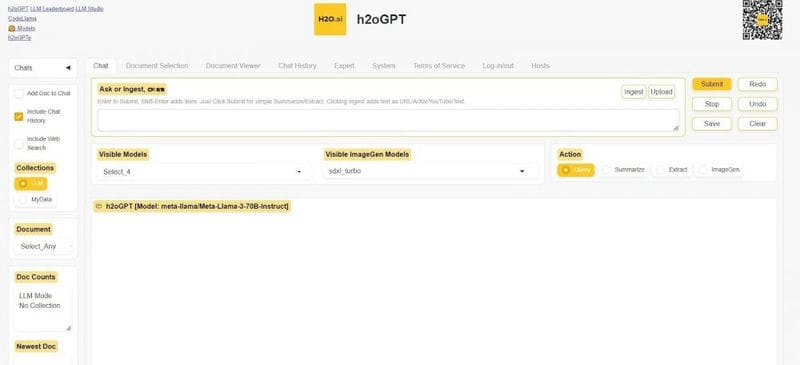
Task: Switch to the Chat tab
Action: (x=101, y=66)
